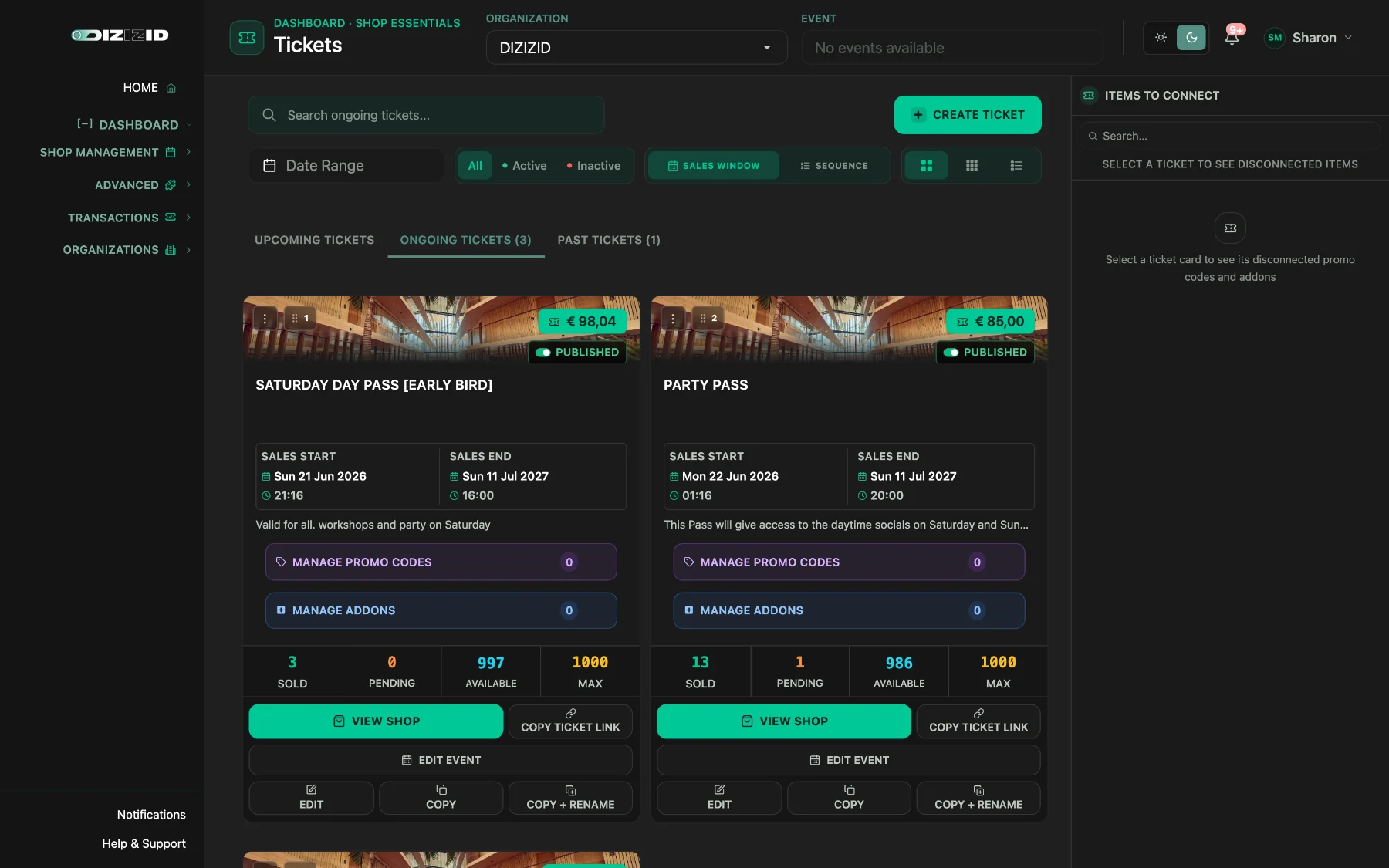Open Saturday Day Pass three-dot menu
1389x868 pixels.
(265, 318)
